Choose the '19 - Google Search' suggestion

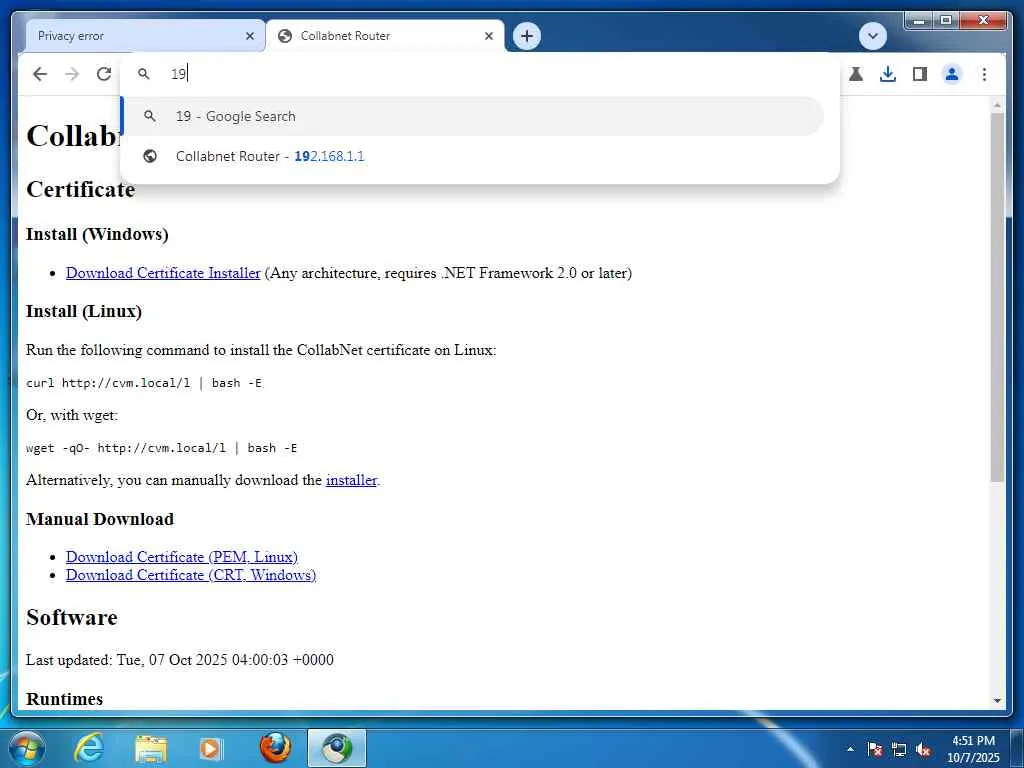473,116
